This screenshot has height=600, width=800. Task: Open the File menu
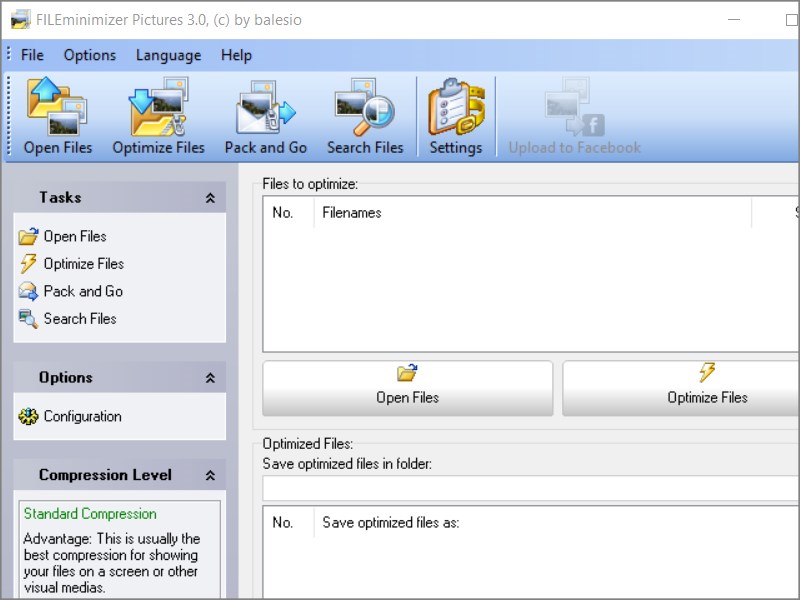[32, 55]
